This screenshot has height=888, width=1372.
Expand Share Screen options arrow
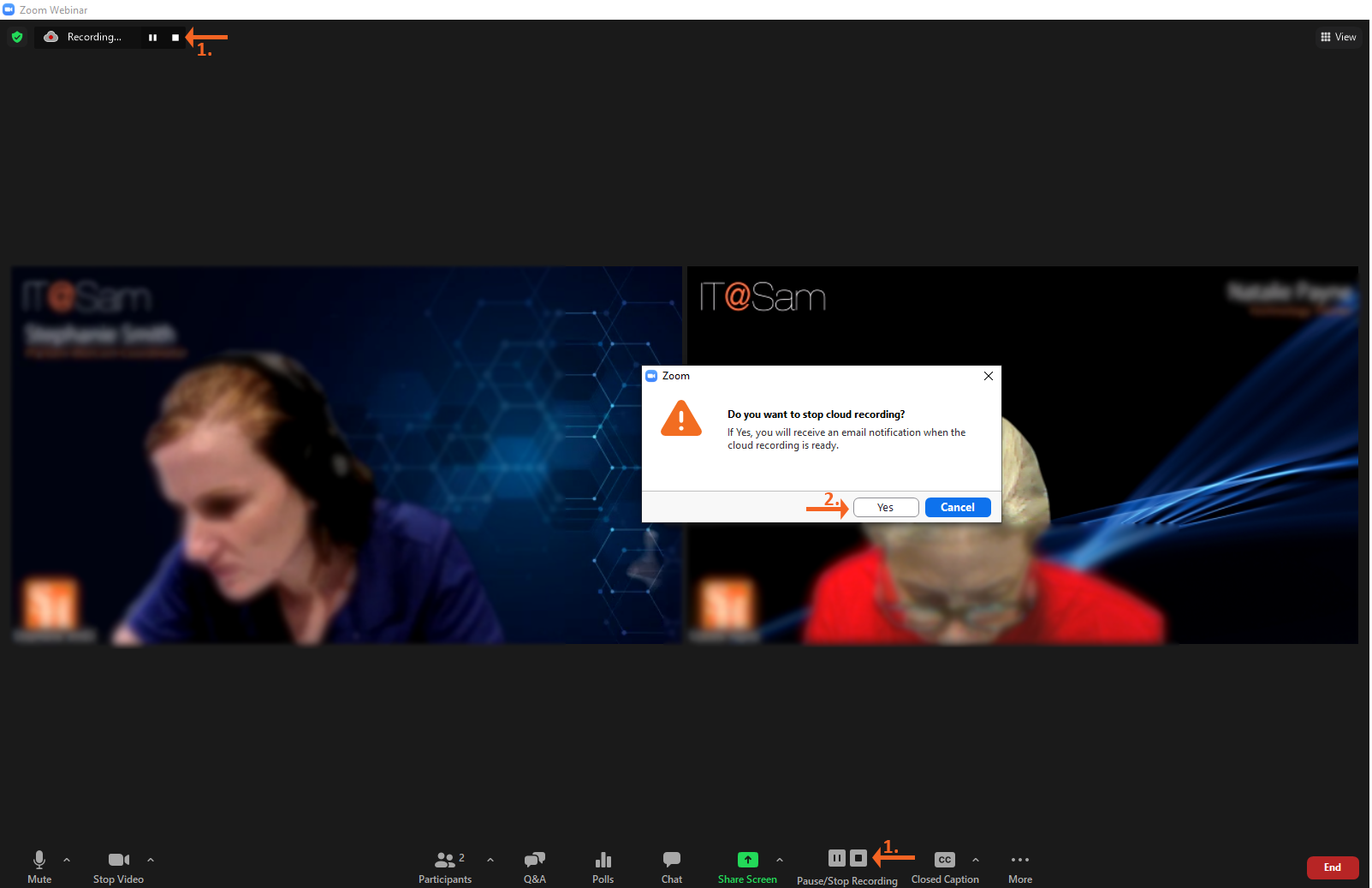tap(780, 860)
